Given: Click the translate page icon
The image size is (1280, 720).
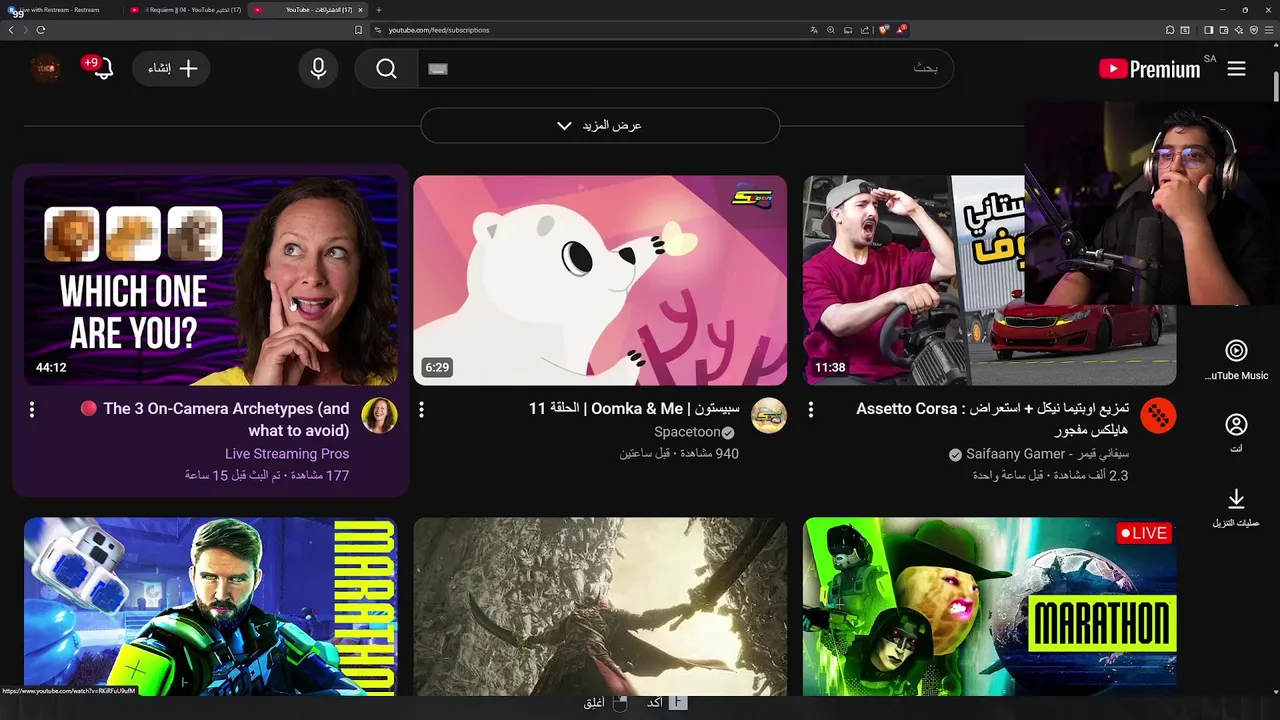Looking at the screenshot, I should (814, 30).
